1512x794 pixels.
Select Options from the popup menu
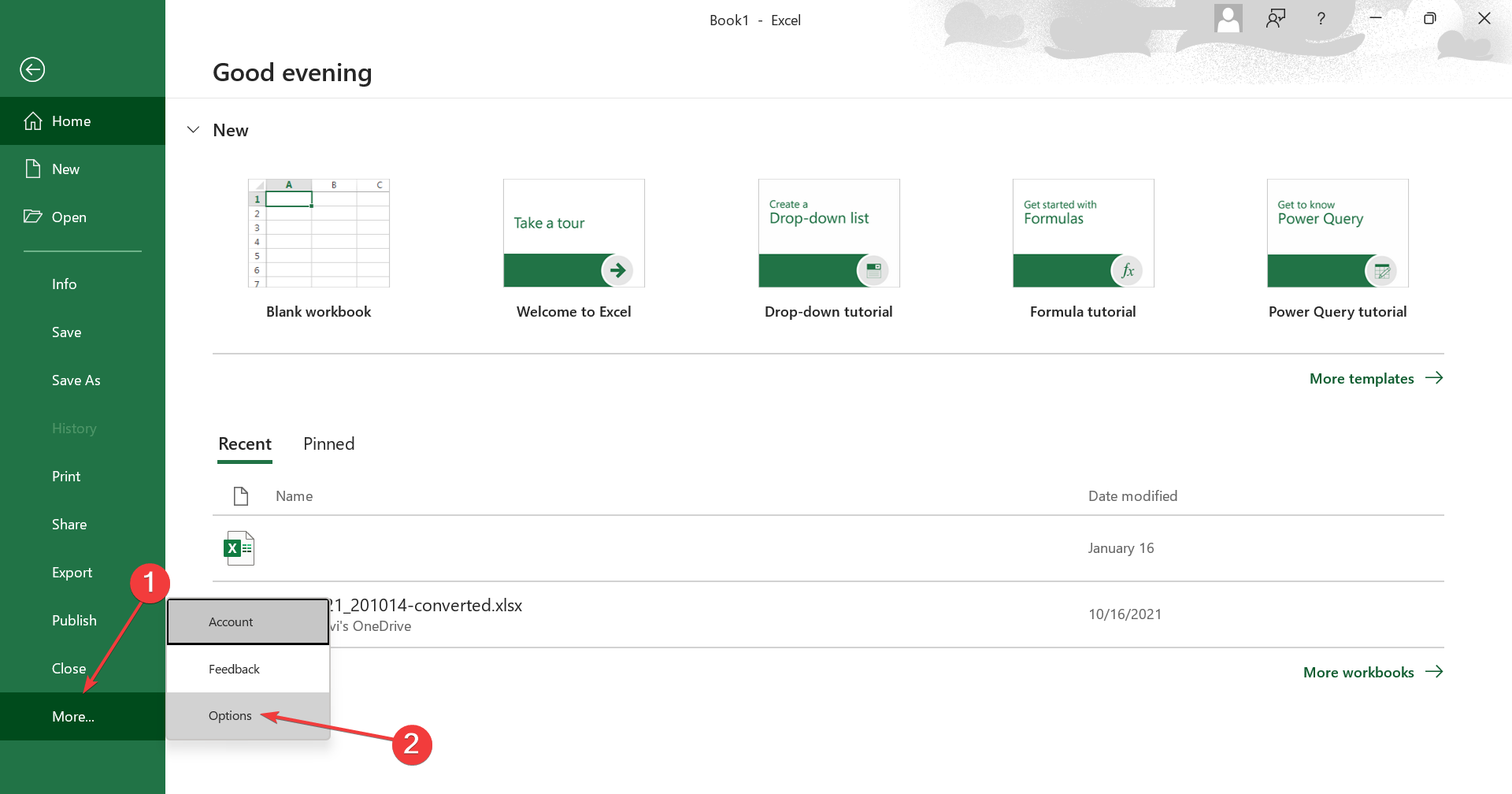(248, 715)
